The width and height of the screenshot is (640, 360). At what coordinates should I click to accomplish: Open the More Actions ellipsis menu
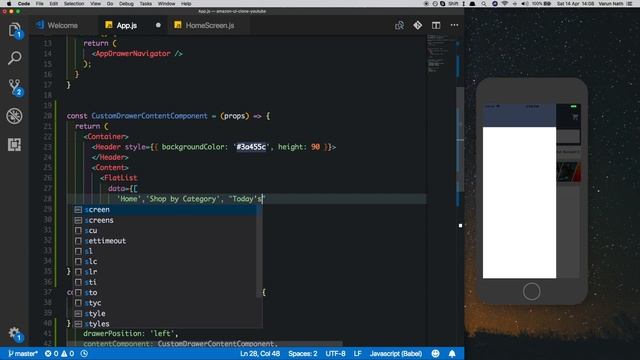click(454, 25)
